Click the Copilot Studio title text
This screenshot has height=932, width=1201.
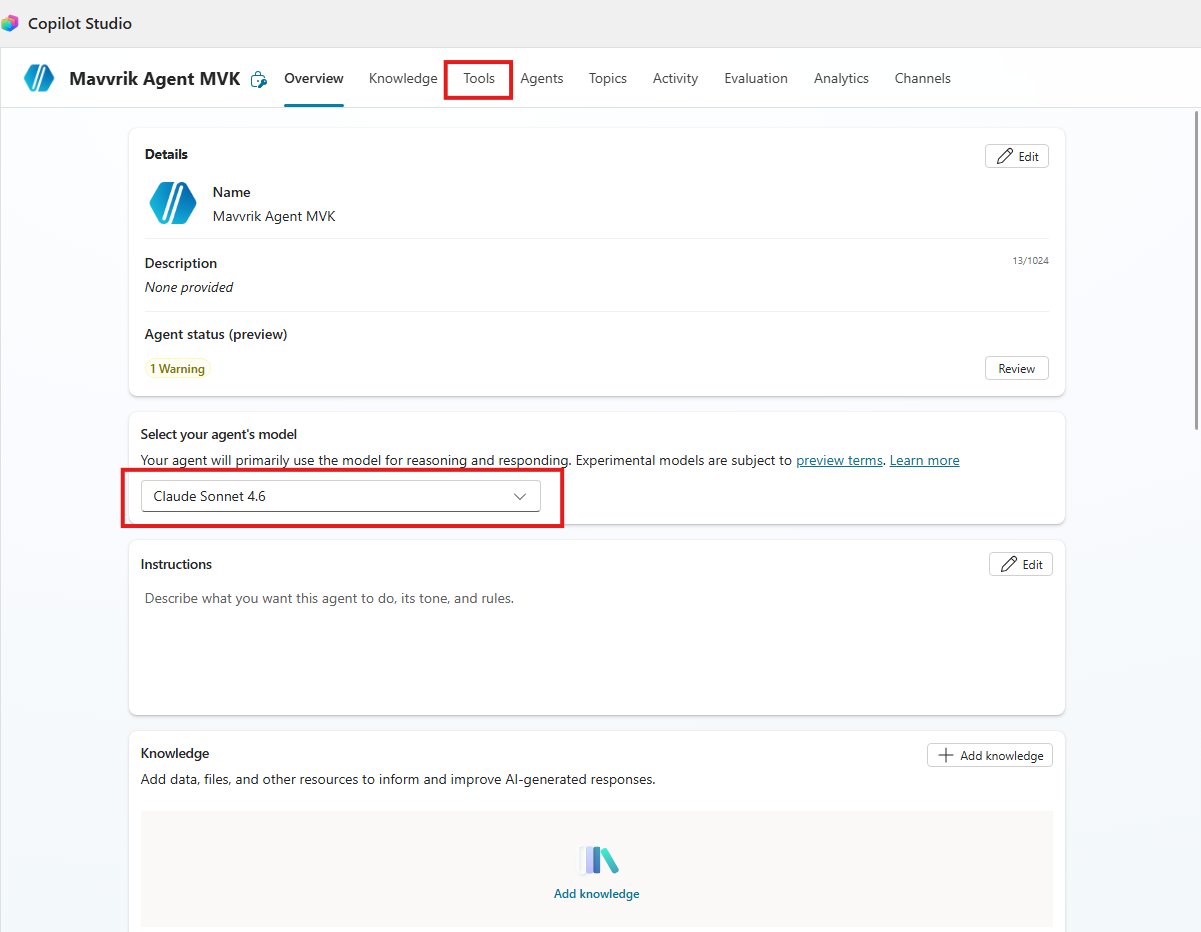pyautogui.click(x=80, y=23)
